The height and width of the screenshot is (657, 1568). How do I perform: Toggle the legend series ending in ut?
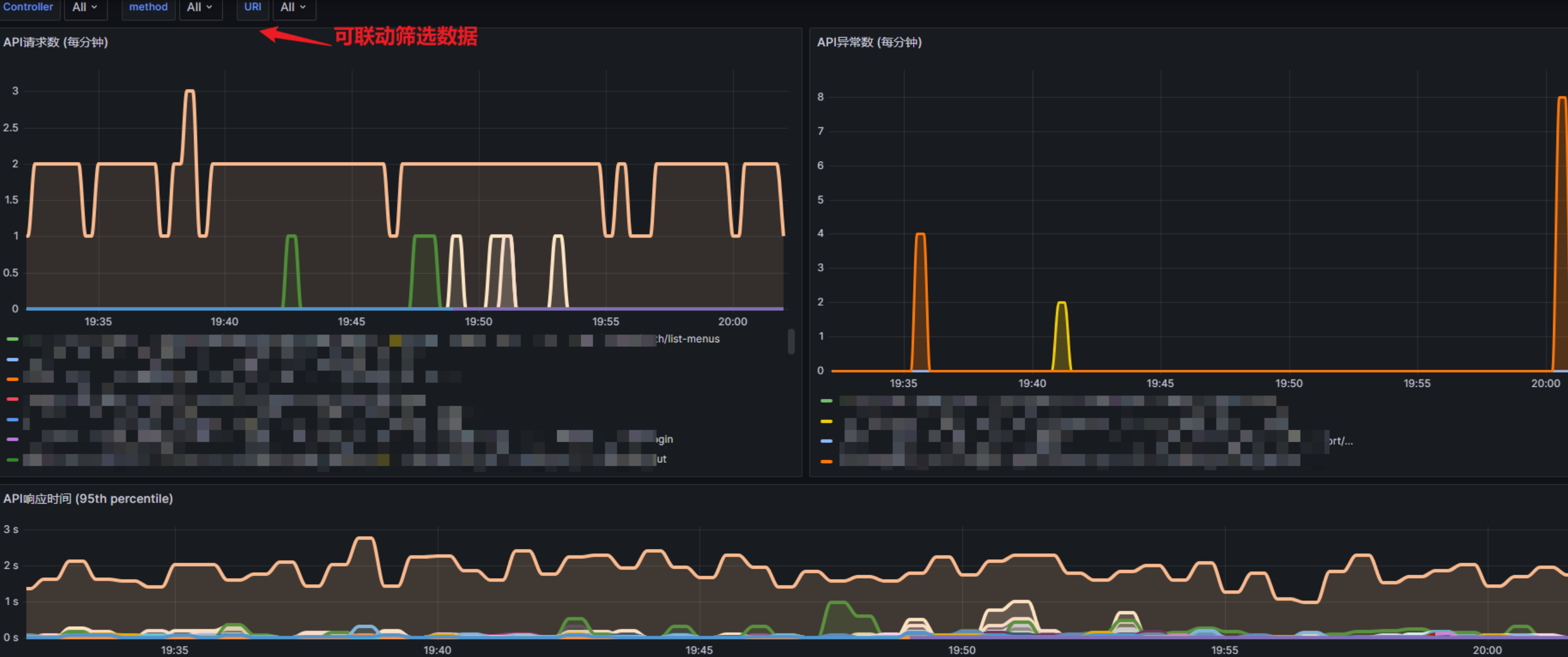click(661, 458)
